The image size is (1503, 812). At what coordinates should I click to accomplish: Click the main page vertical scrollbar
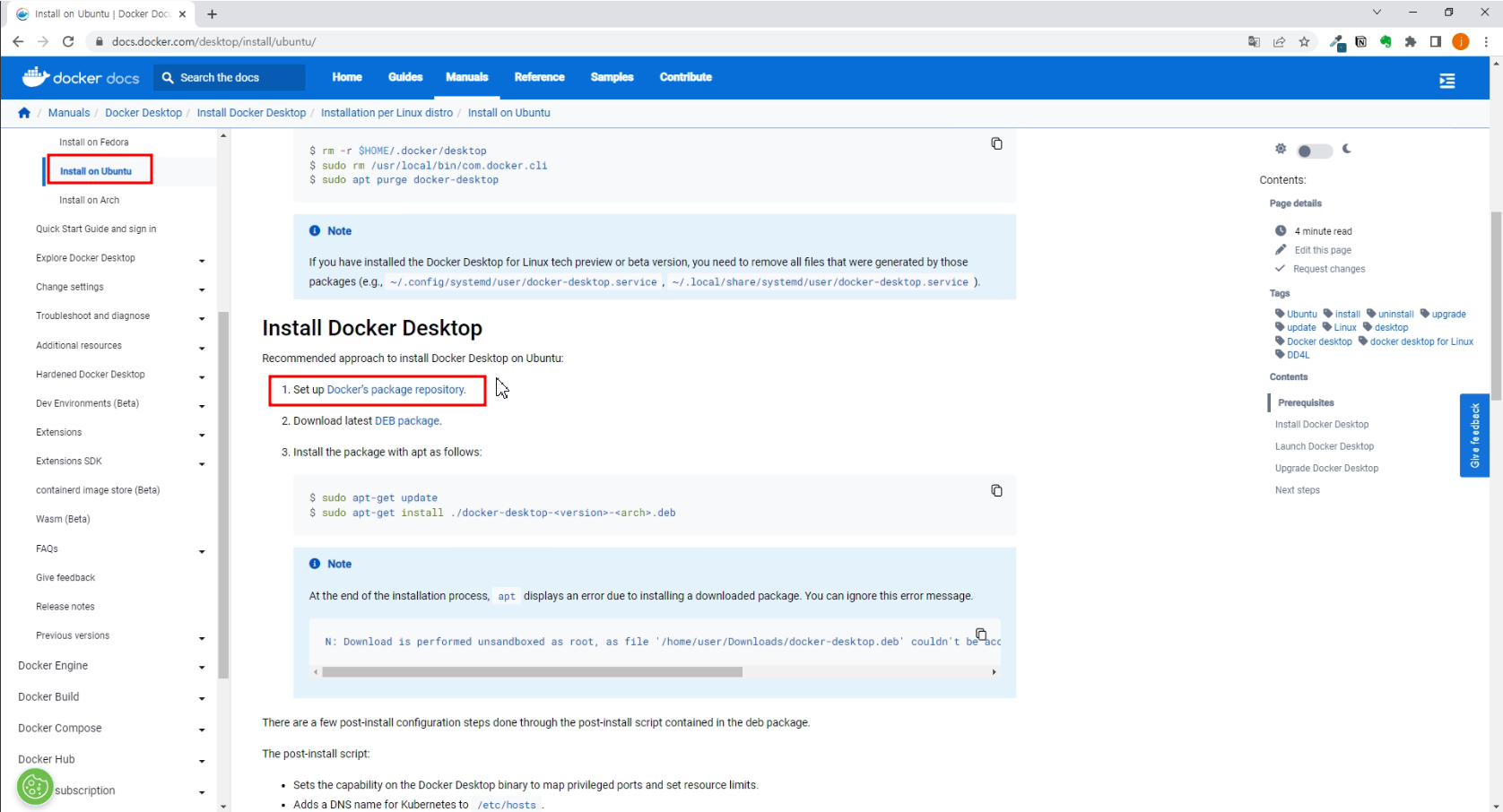pyautogui.click(x=1496, y=305)
